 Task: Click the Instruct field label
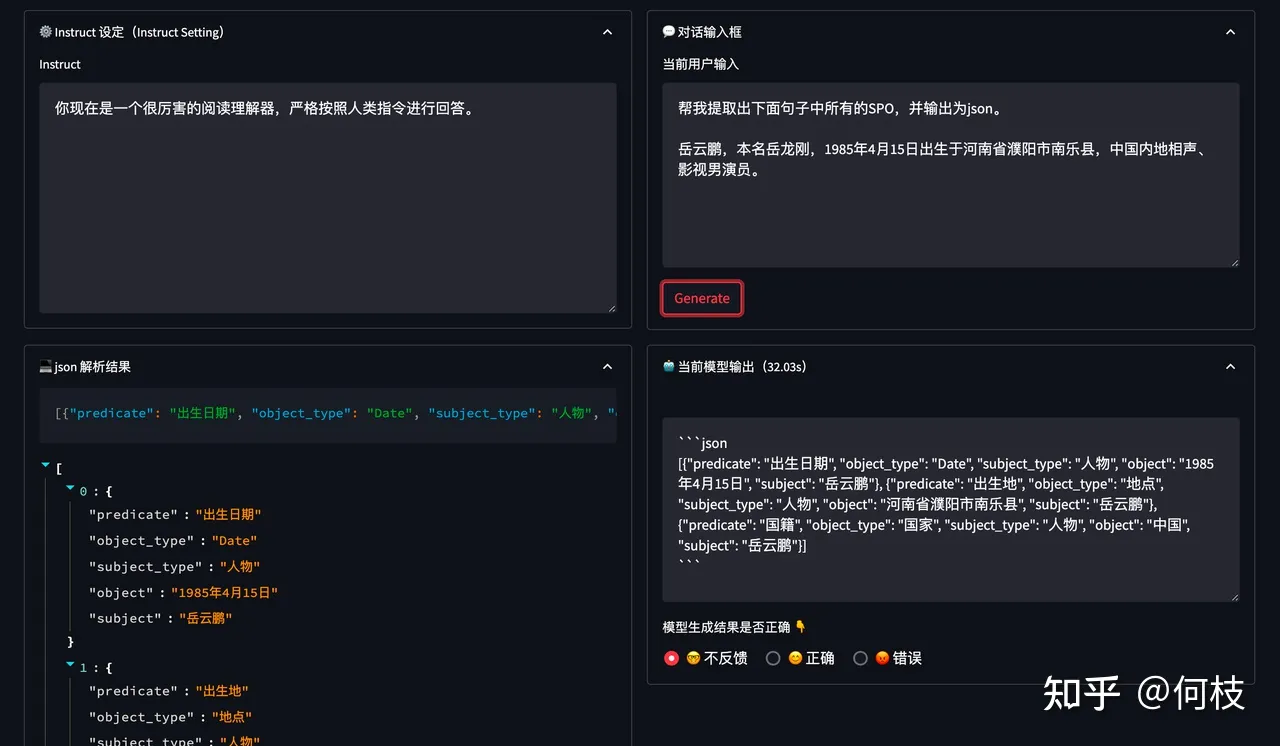(x=60, y=64)
